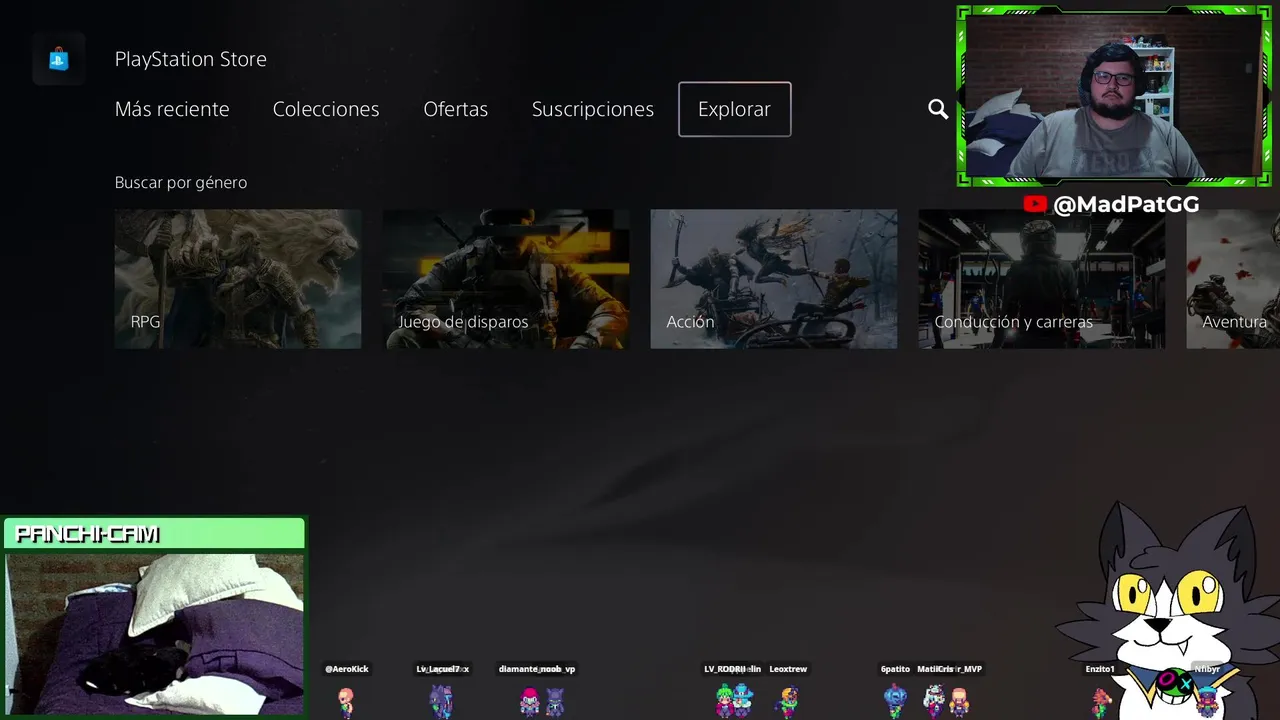Click the YouTube logo beside @MadPatGG
Screen dimensions: 1280x720
[x=1035, y=204]
